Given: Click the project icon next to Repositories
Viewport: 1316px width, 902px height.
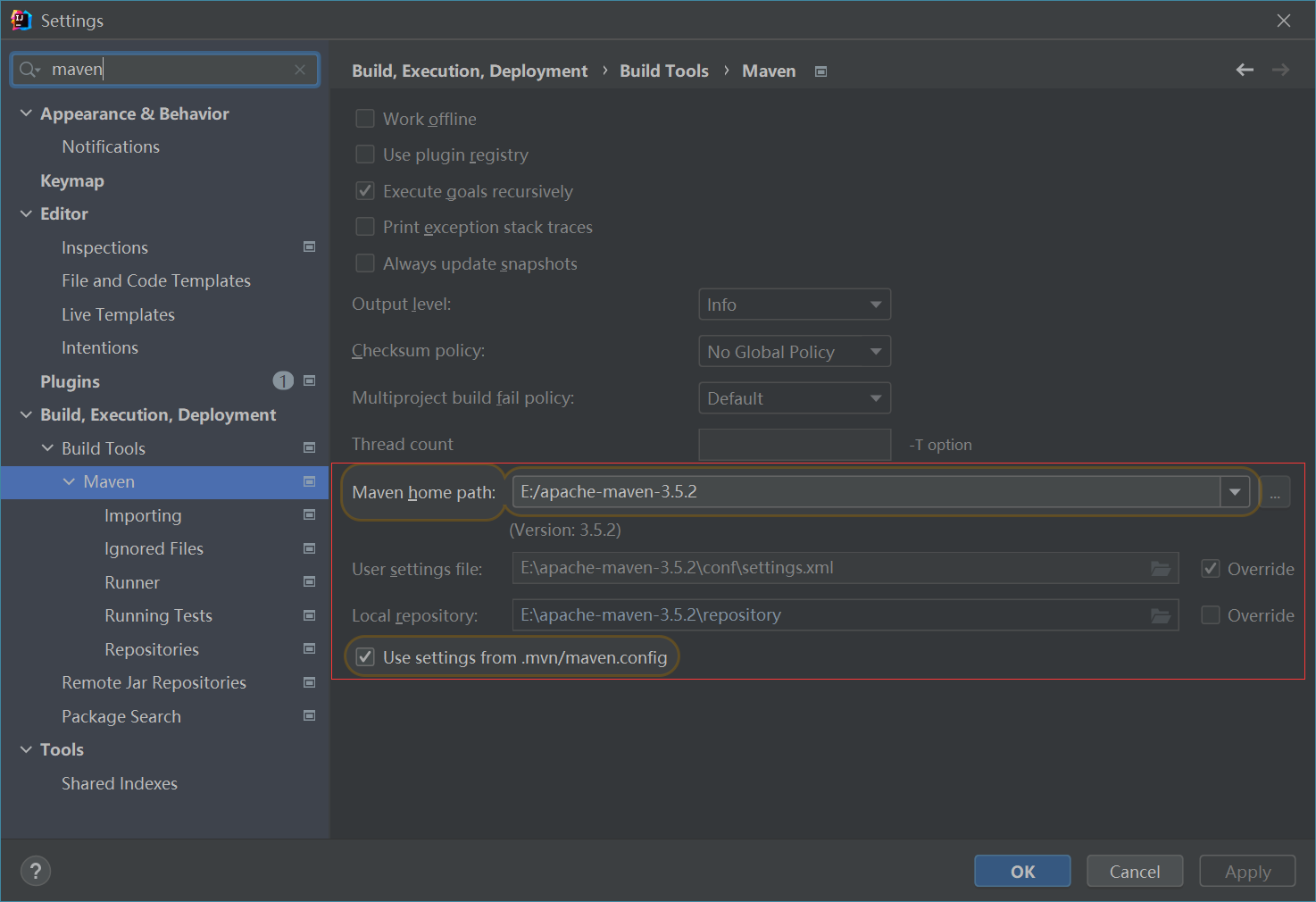Looking at the screenshot, I should point(310,648).
